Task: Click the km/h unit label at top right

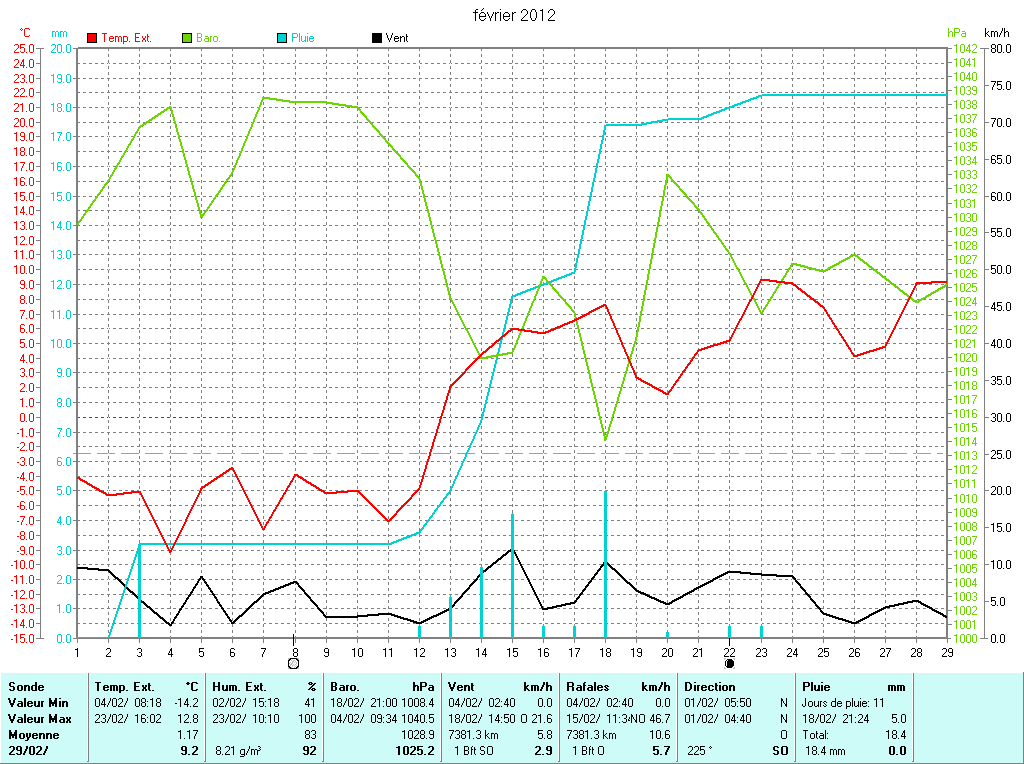Action: point(997,33)
